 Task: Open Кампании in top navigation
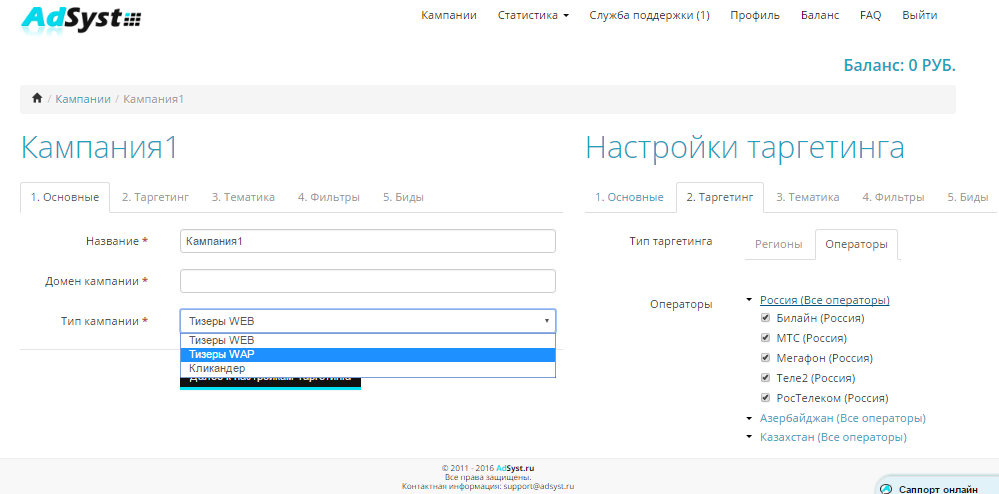coord(449,15)
